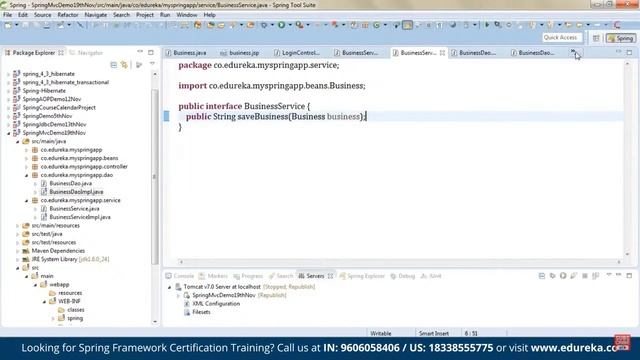Select Tomcat v7.0 Server at localhost
Viewport: 640px width, 360px height.
pyautogui.click(x=222, y=287)
